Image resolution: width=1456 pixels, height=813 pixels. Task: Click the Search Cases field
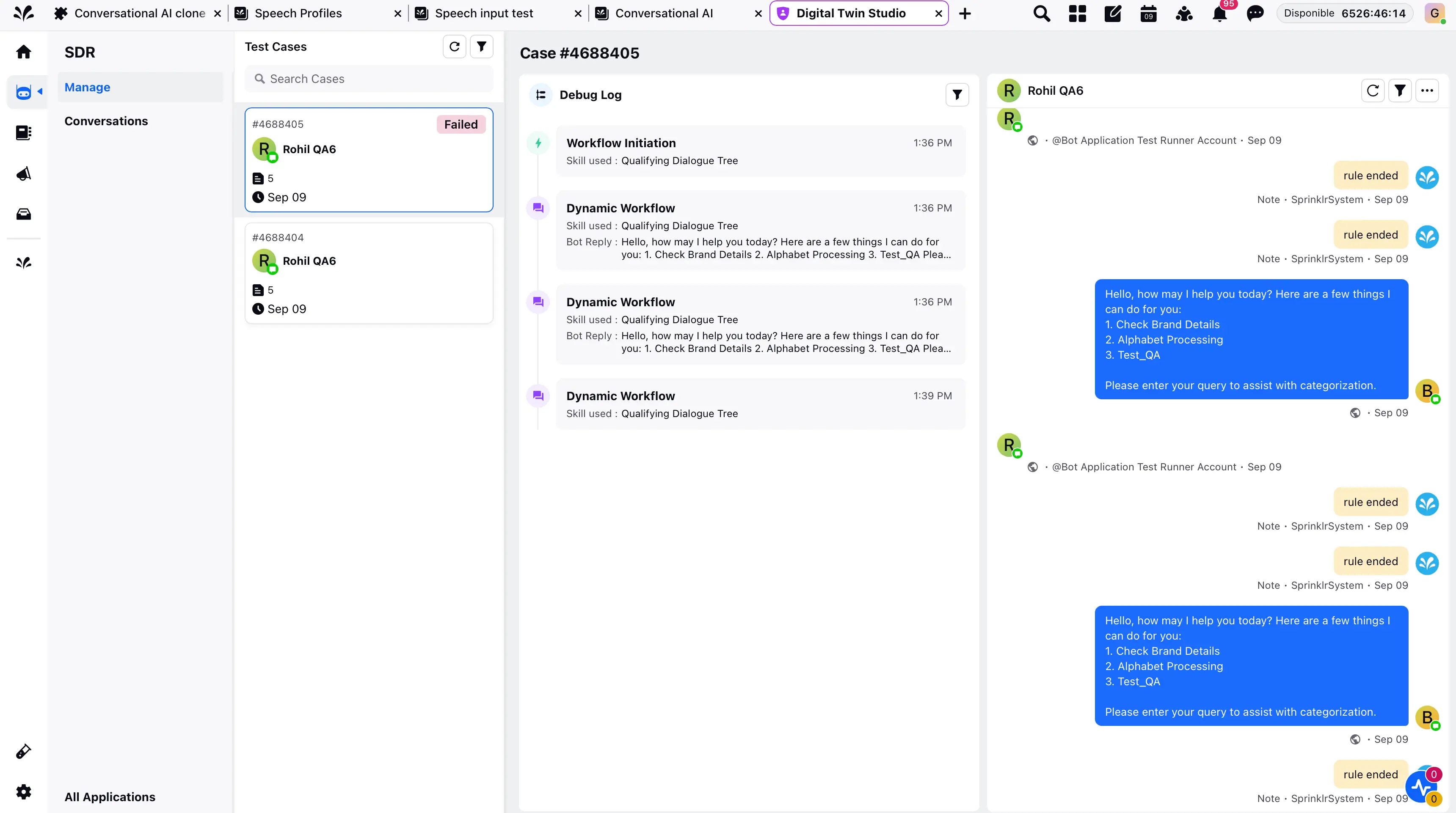[369, 79]
